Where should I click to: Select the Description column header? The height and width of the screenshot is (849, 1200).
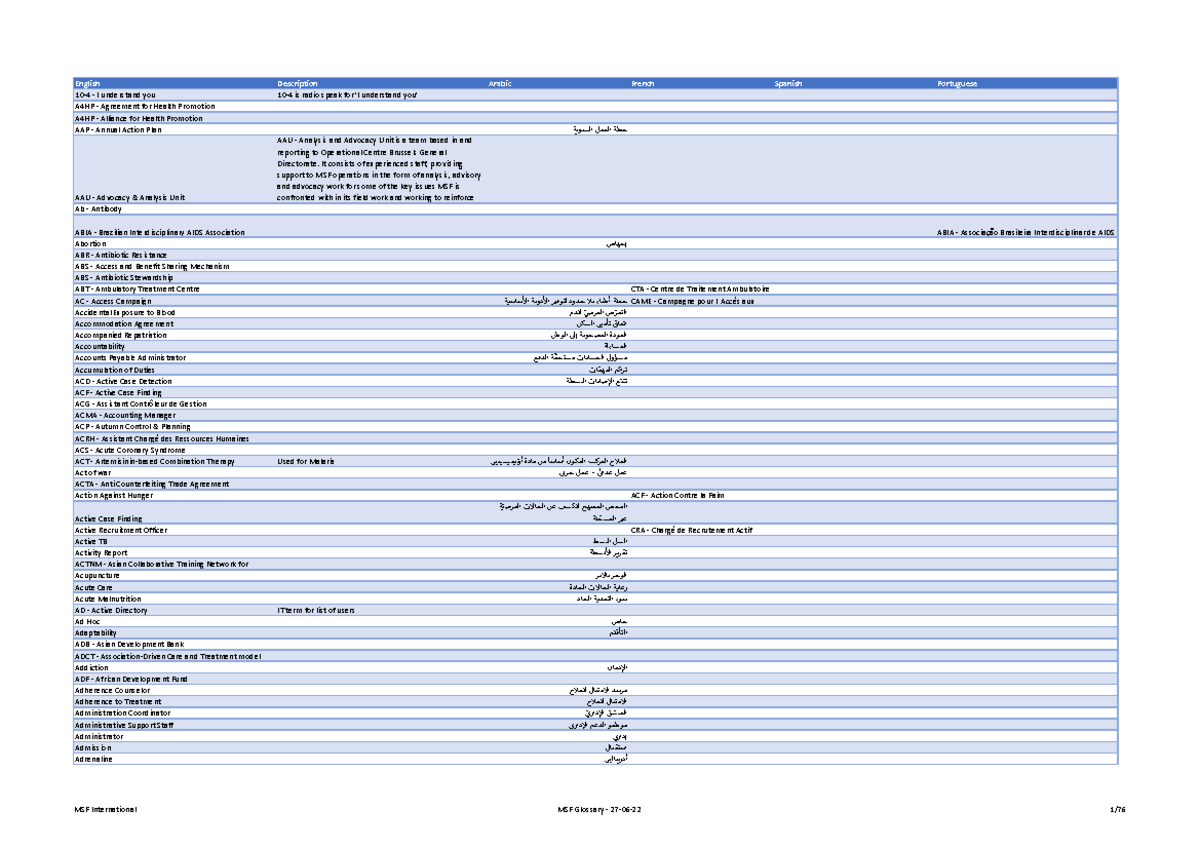click(298, 84)
